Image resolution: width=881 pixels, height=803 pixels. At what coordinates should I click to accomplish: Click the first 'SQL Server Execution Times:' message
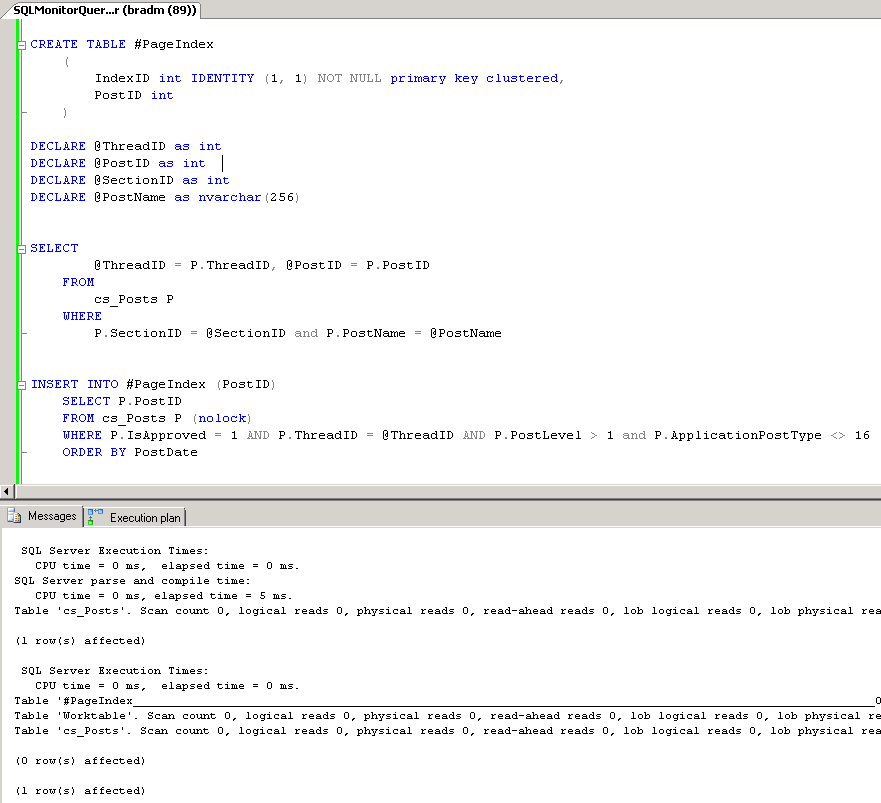click(115, 551)
